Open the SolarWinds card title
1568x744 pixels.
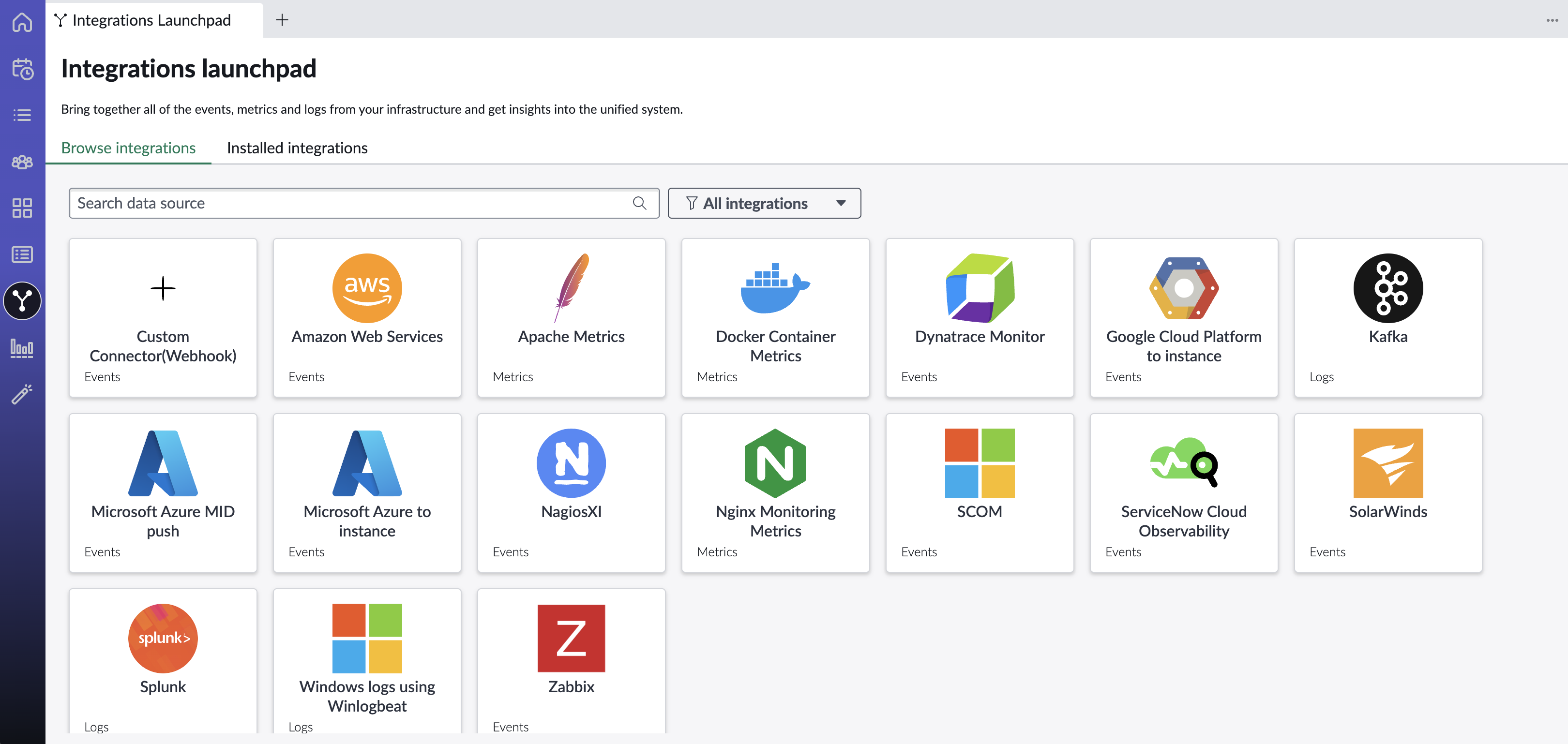pos(1388,512)
